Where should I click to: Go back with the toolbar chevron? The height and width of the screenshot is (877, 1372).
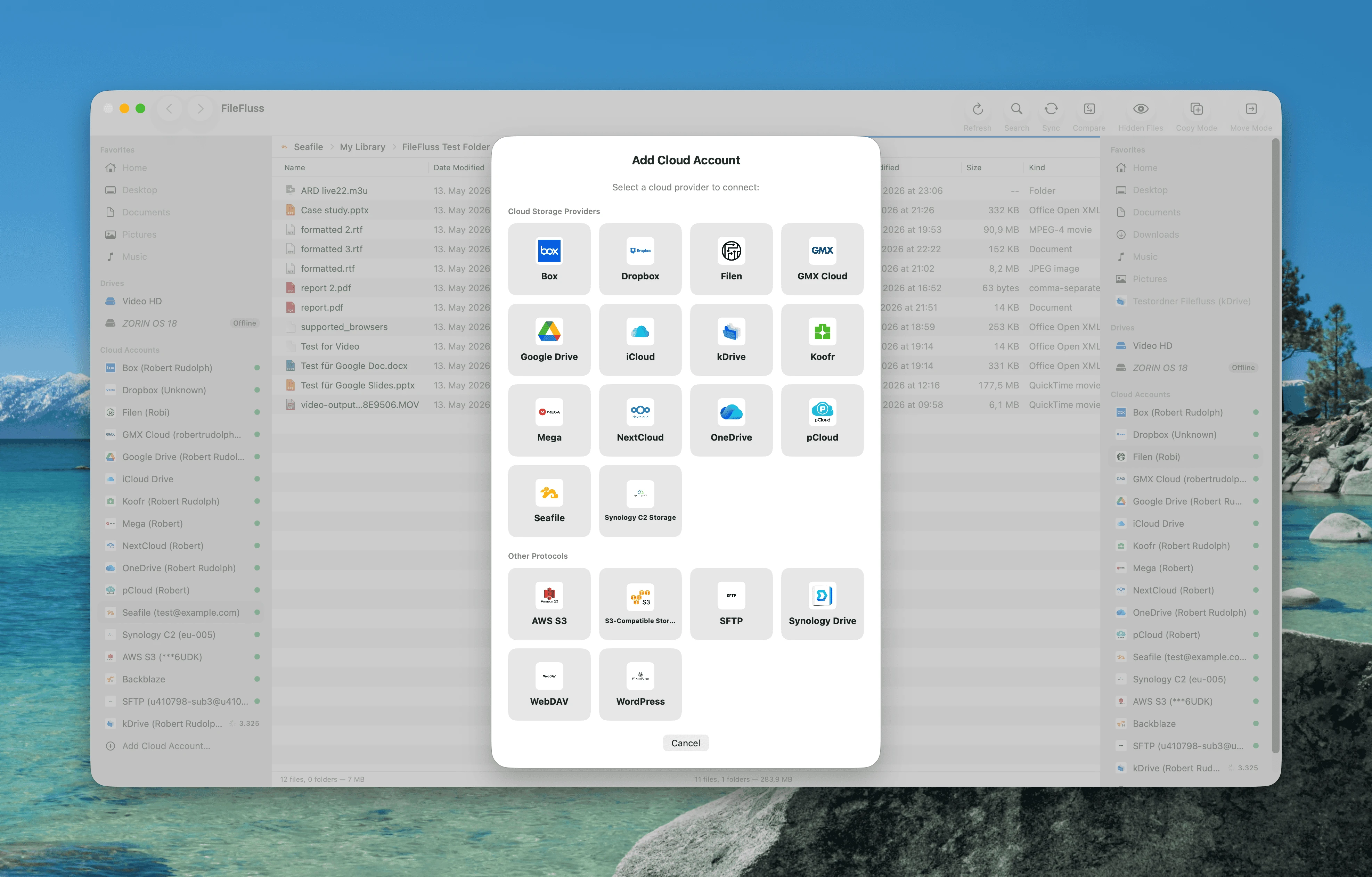(169, 108)
